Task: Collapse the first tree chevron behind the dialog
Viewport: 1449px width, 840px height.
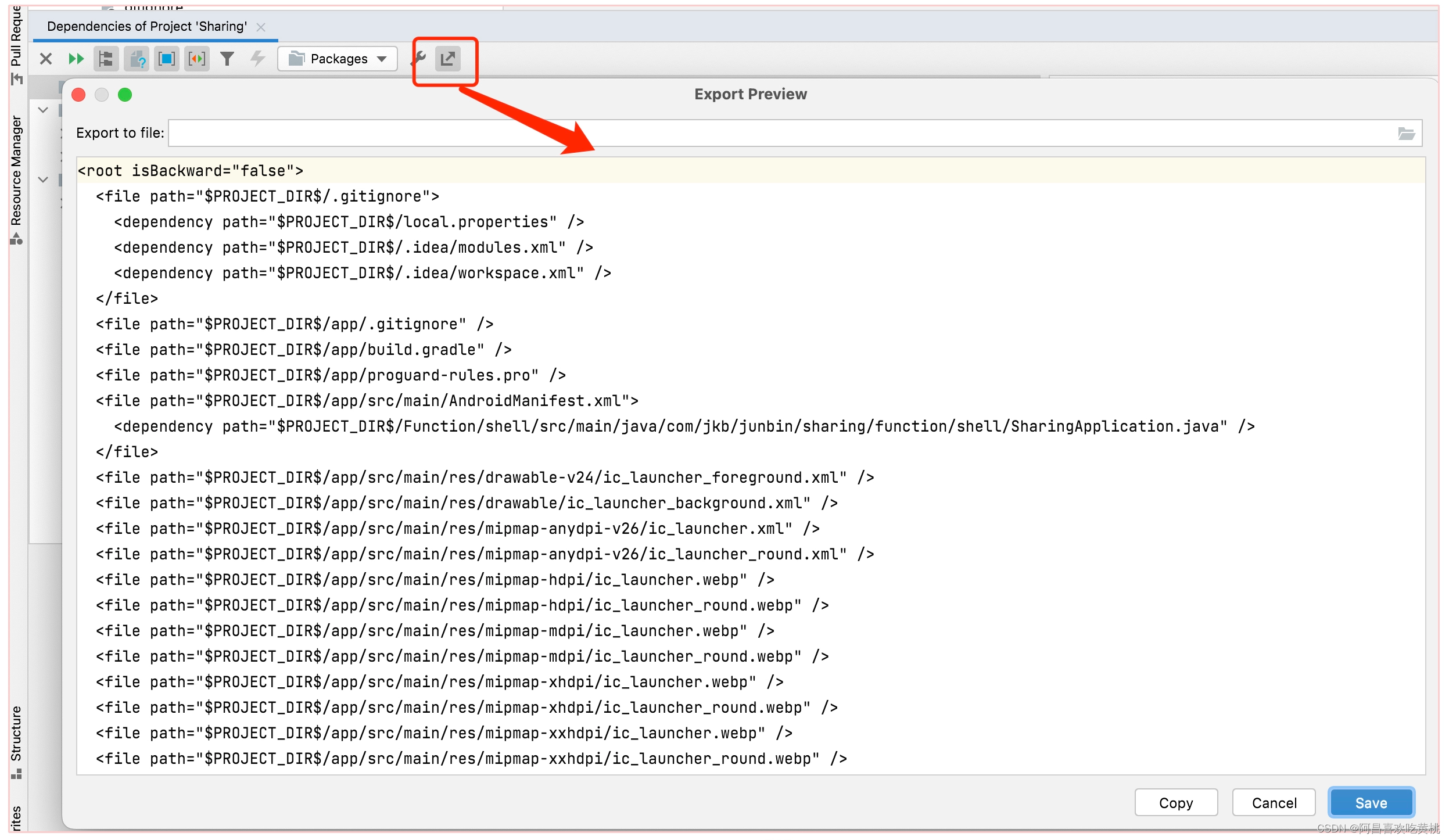Action: tap(43, 110)
